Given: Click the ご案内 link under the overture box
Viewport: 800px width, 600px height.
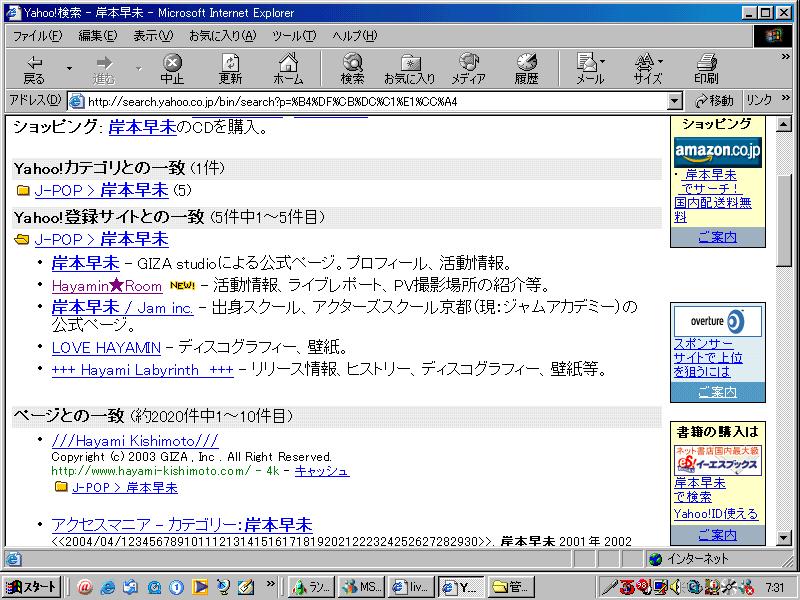Looking at the screenshot, I should [x=717, y=392].
